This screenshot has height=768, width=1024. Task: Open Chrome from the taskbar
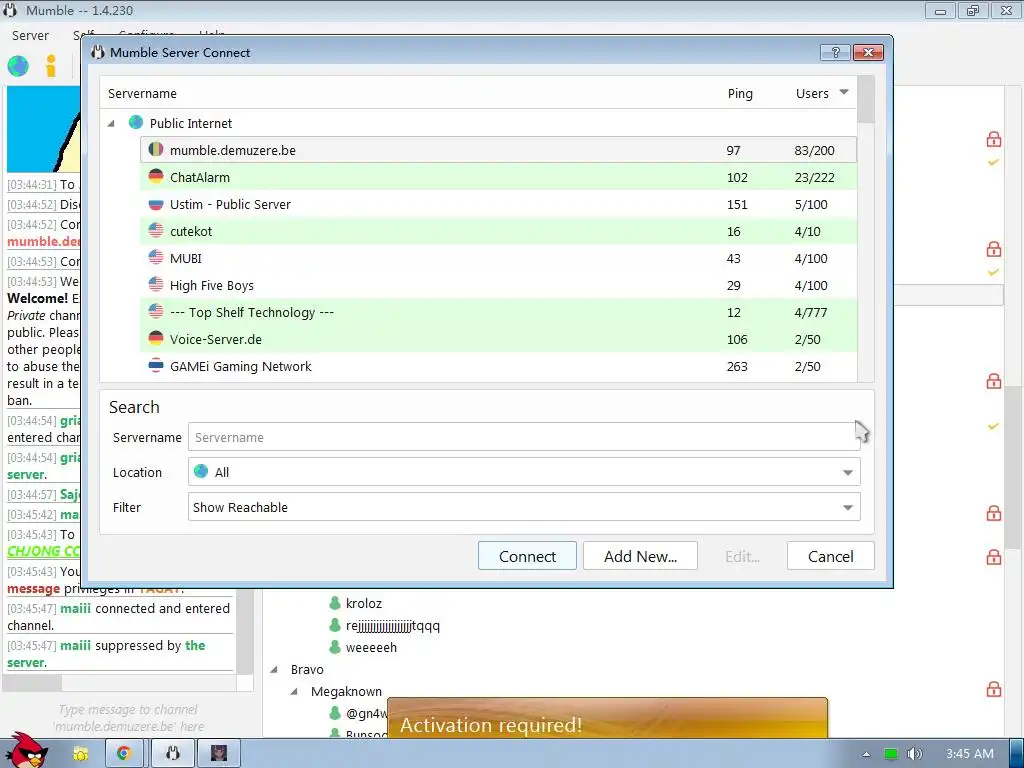(124, 754)
